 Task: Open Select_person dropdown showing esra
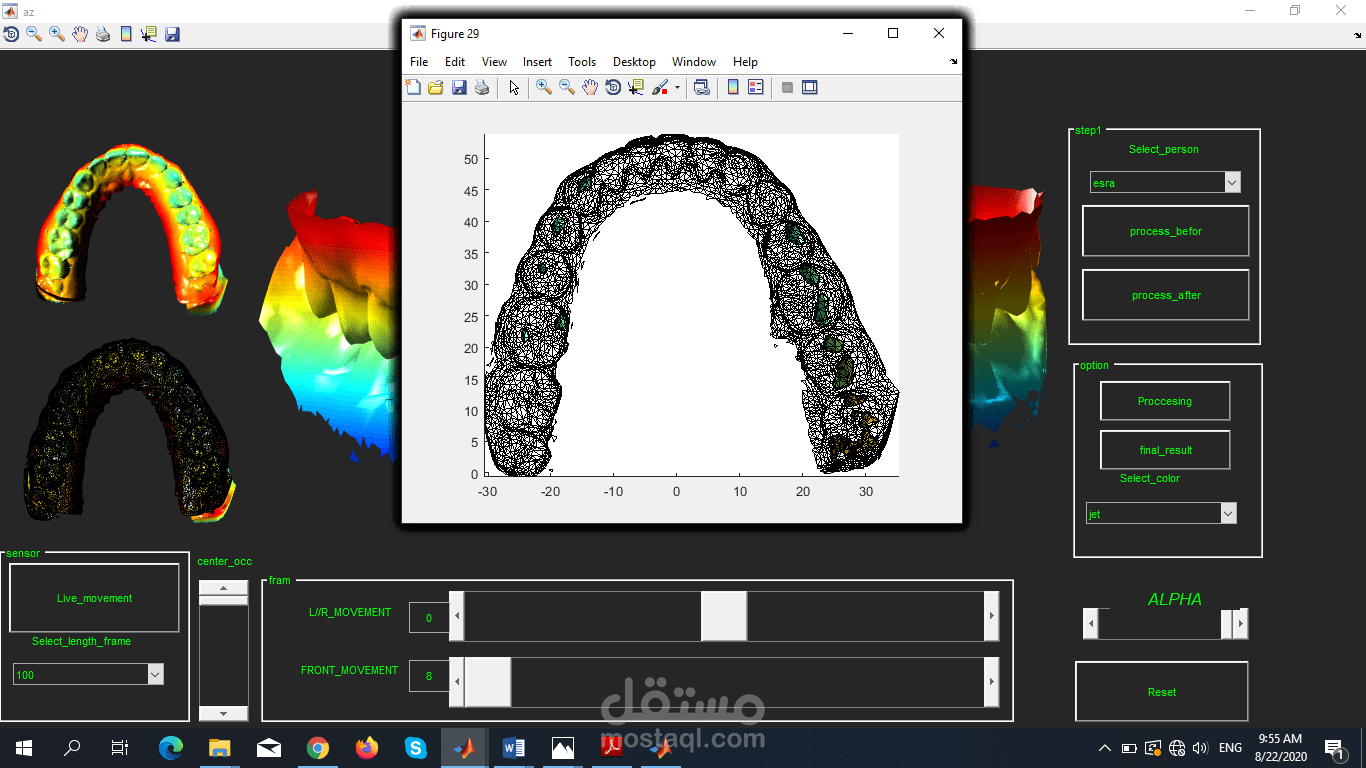point(1165,183)
